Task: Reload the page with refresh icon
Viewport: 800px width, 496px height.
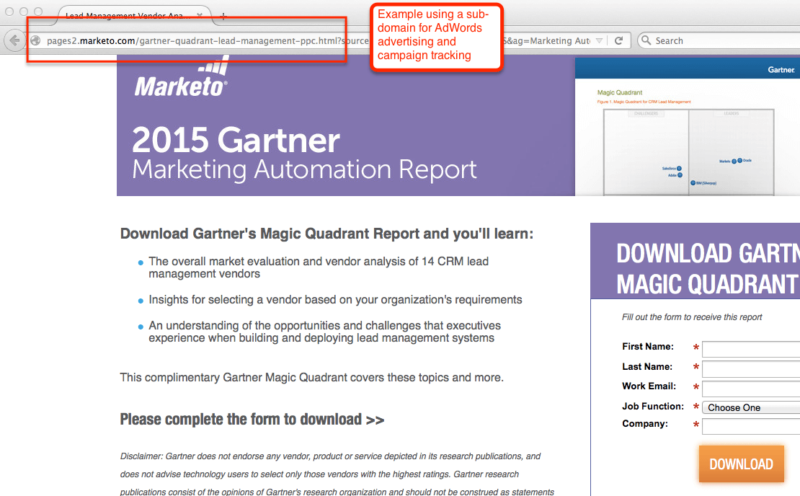Action: coord(618,40)
